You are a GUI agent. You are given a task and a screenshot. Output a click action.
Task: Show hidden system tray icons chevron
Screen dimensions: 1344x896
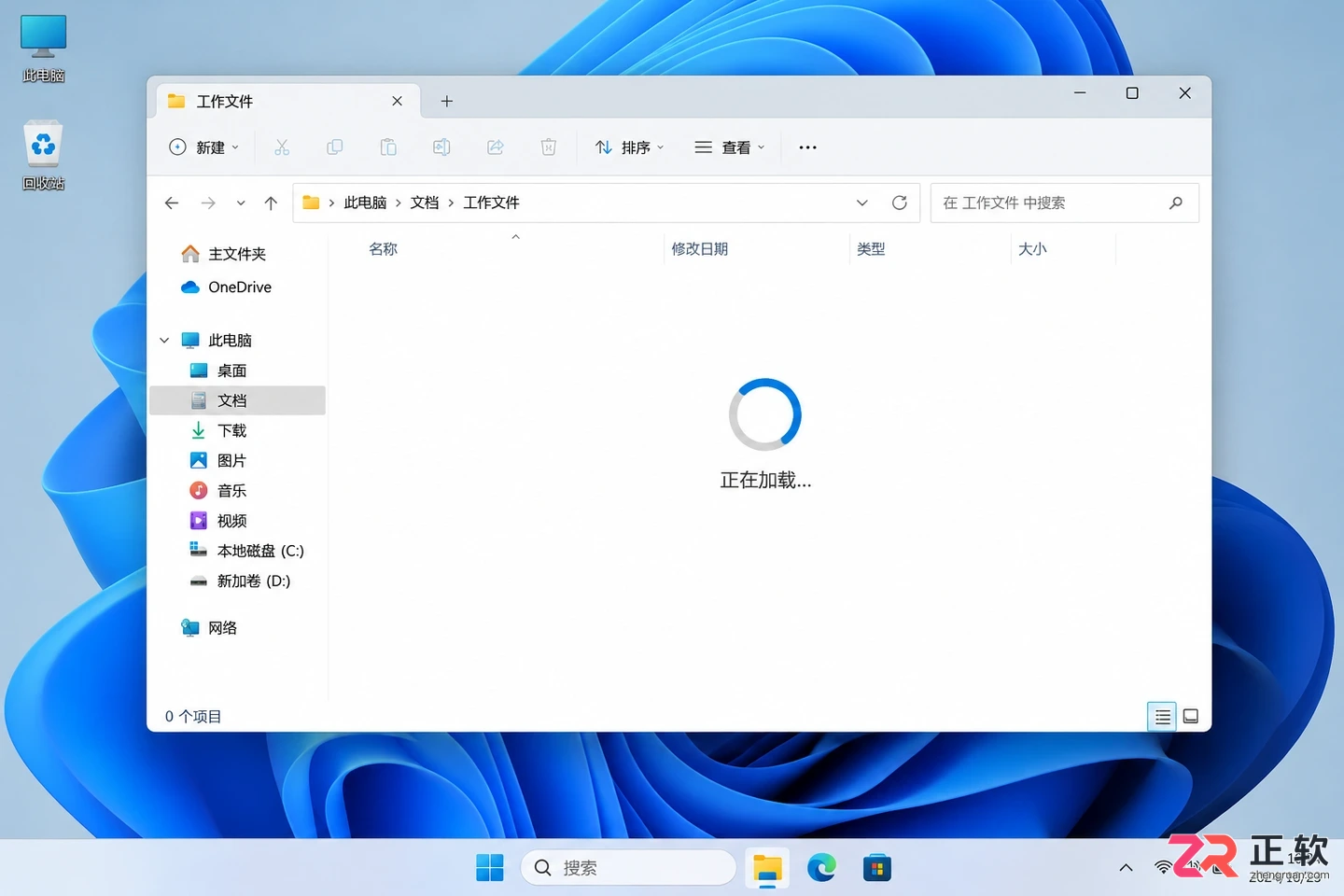tap(1127, 868)
